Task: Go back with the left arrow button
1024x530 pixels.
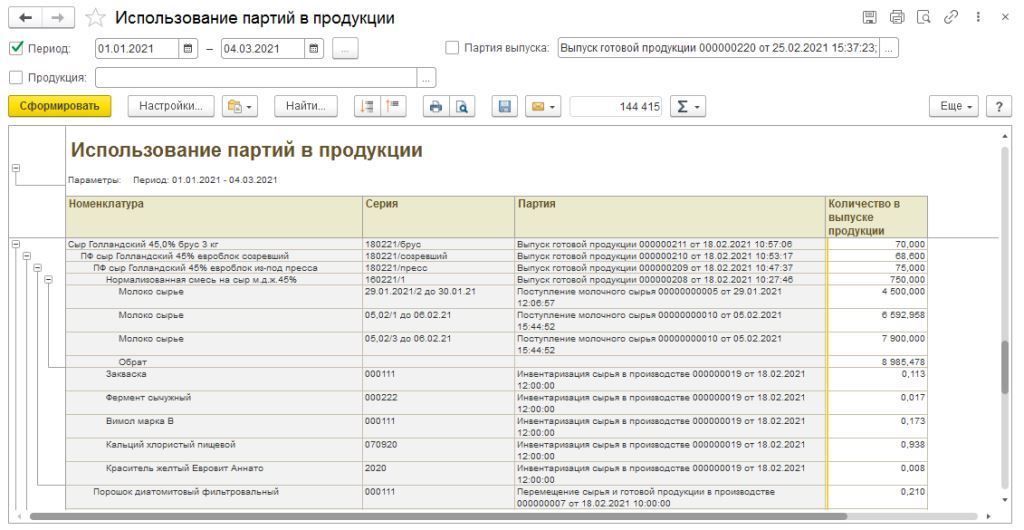Action: [x=25, y=18]
